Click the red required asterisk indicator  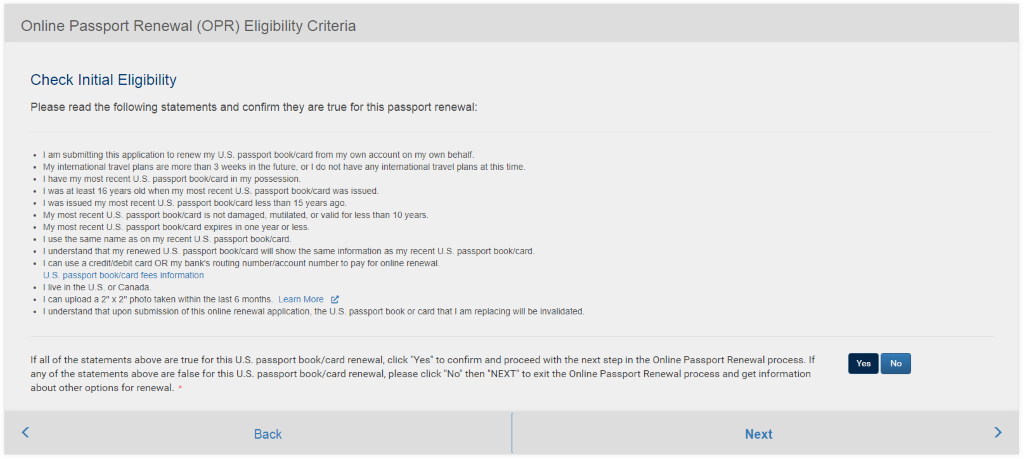180,388
